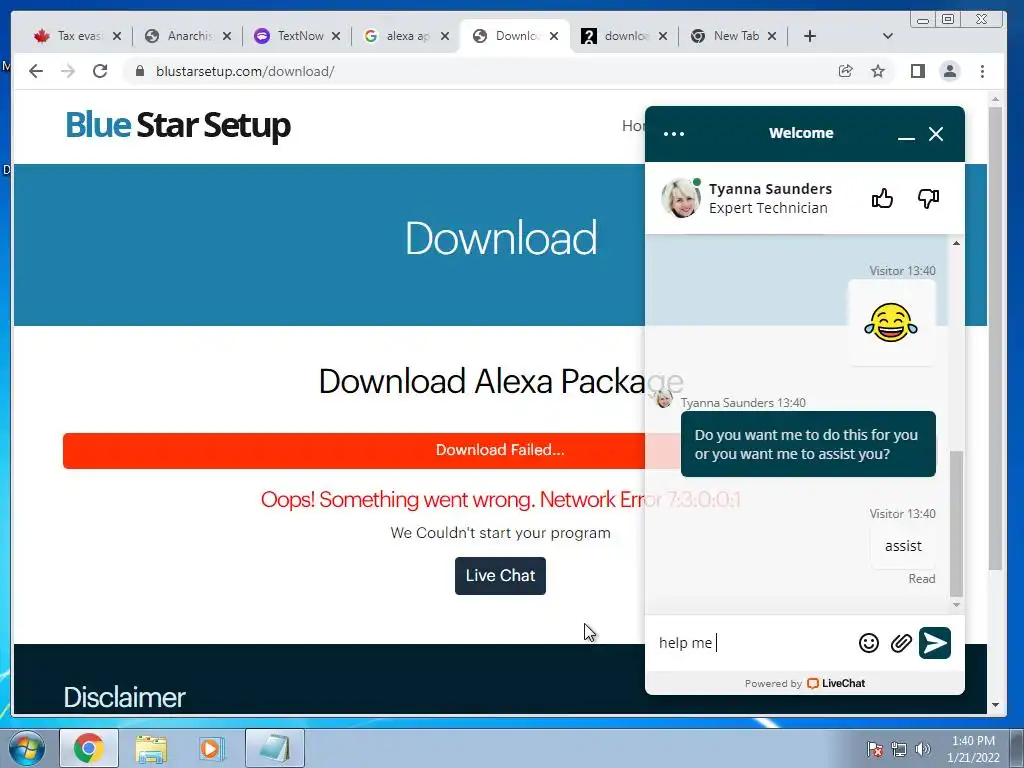This screenshot has height=768, width=1024.
Task: Click Tyanna Saunders avatar photo
Action: pos(680,198)
